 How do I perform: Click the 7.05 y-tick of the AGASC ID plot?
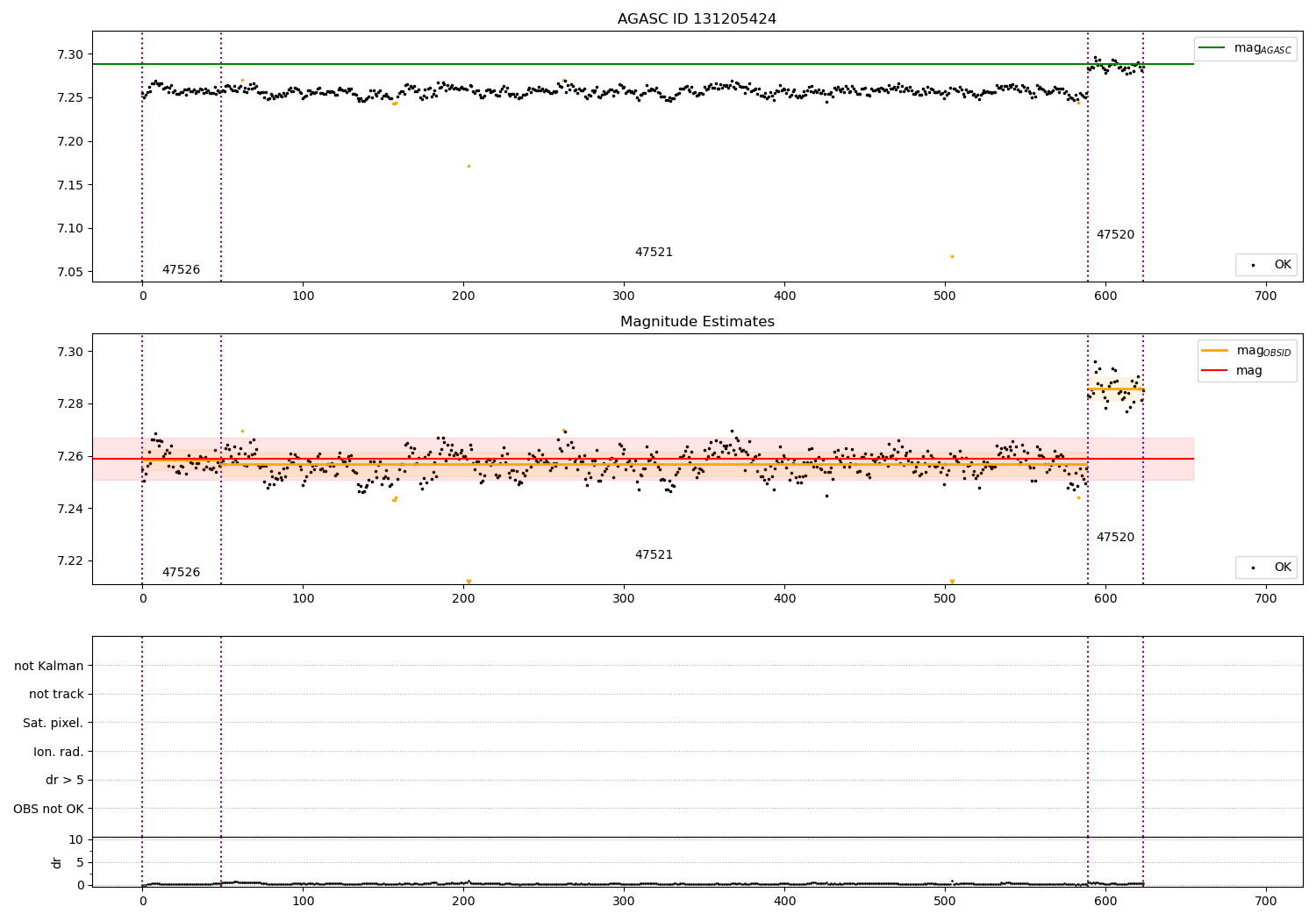pyautogui.click(x=68, y=272)
